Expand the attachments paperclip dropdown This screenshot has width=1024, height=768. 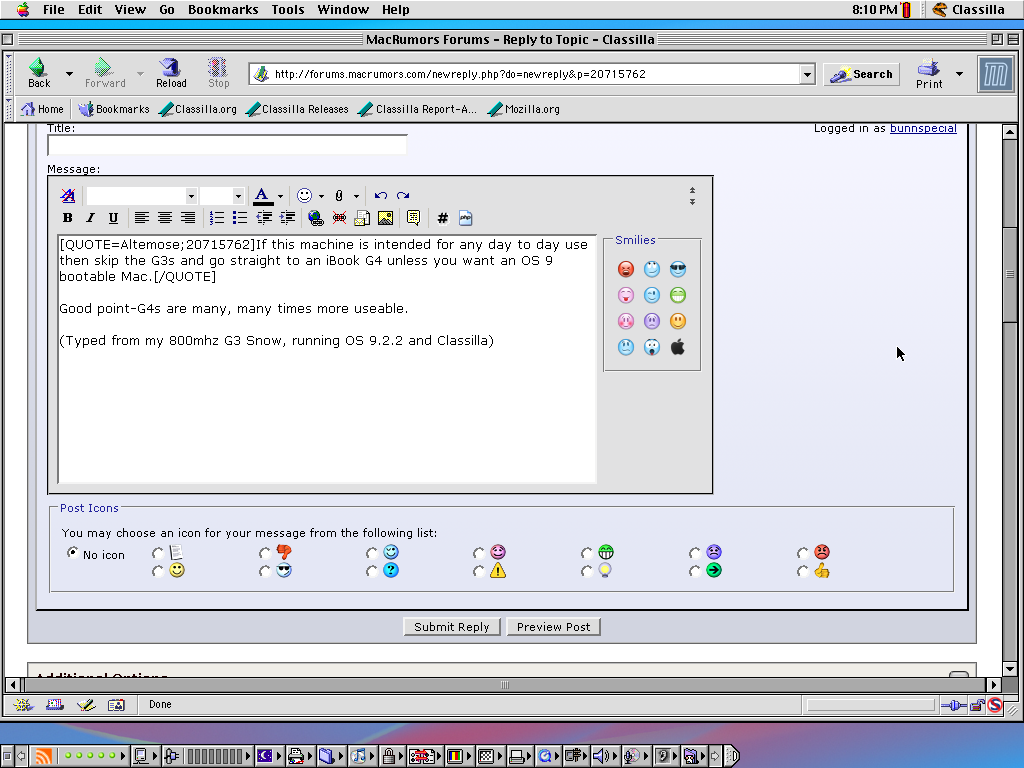pyautogui.click(x=357, y=196)
